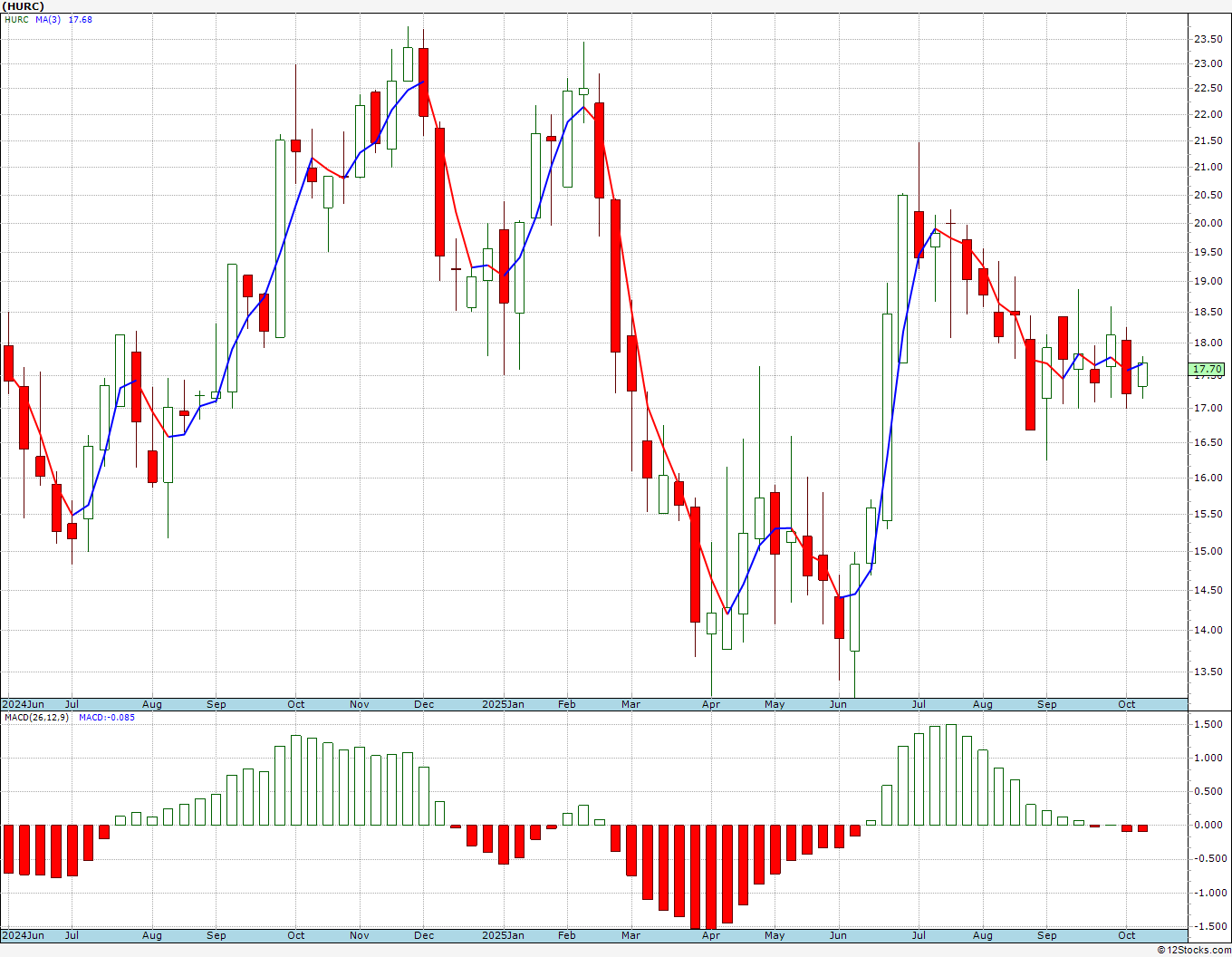Click the 23.50 price axis label
Image resolution: width=1232 pixels, height=957 pixels.
pos(1208,39)
